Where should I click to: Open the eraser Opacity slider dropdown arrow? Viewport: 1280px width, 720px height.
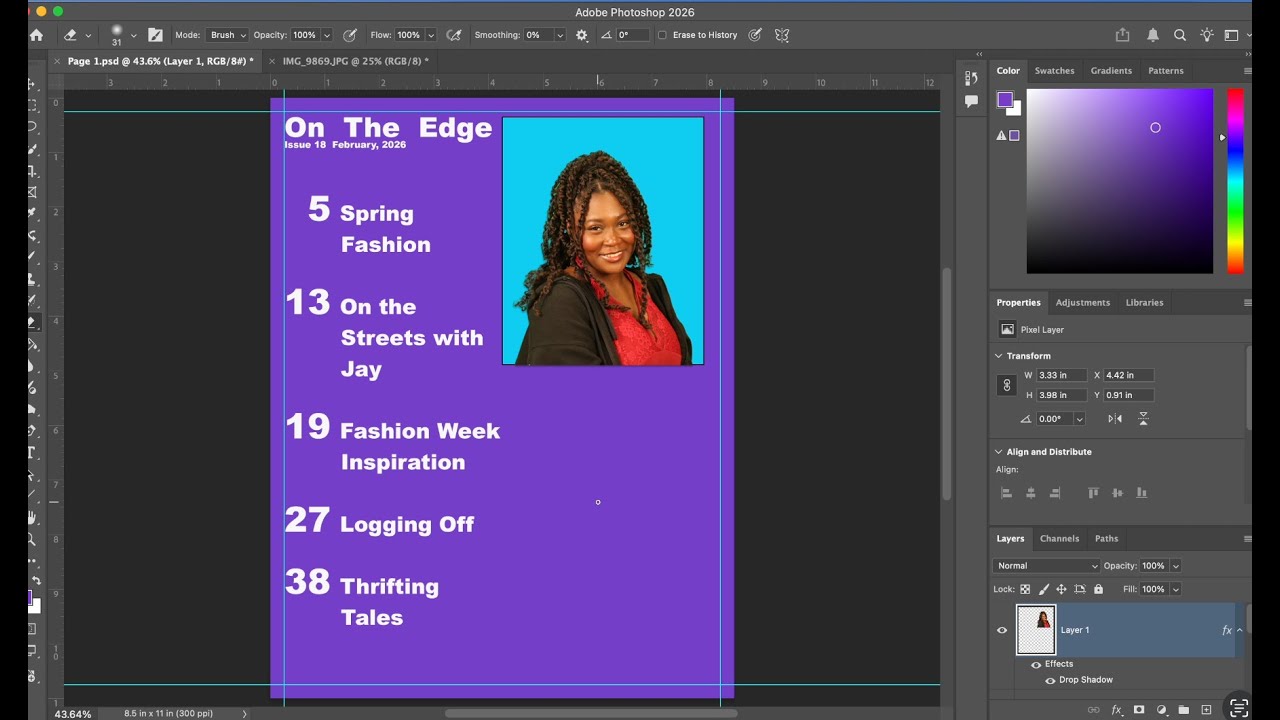[x=326, y=35]
